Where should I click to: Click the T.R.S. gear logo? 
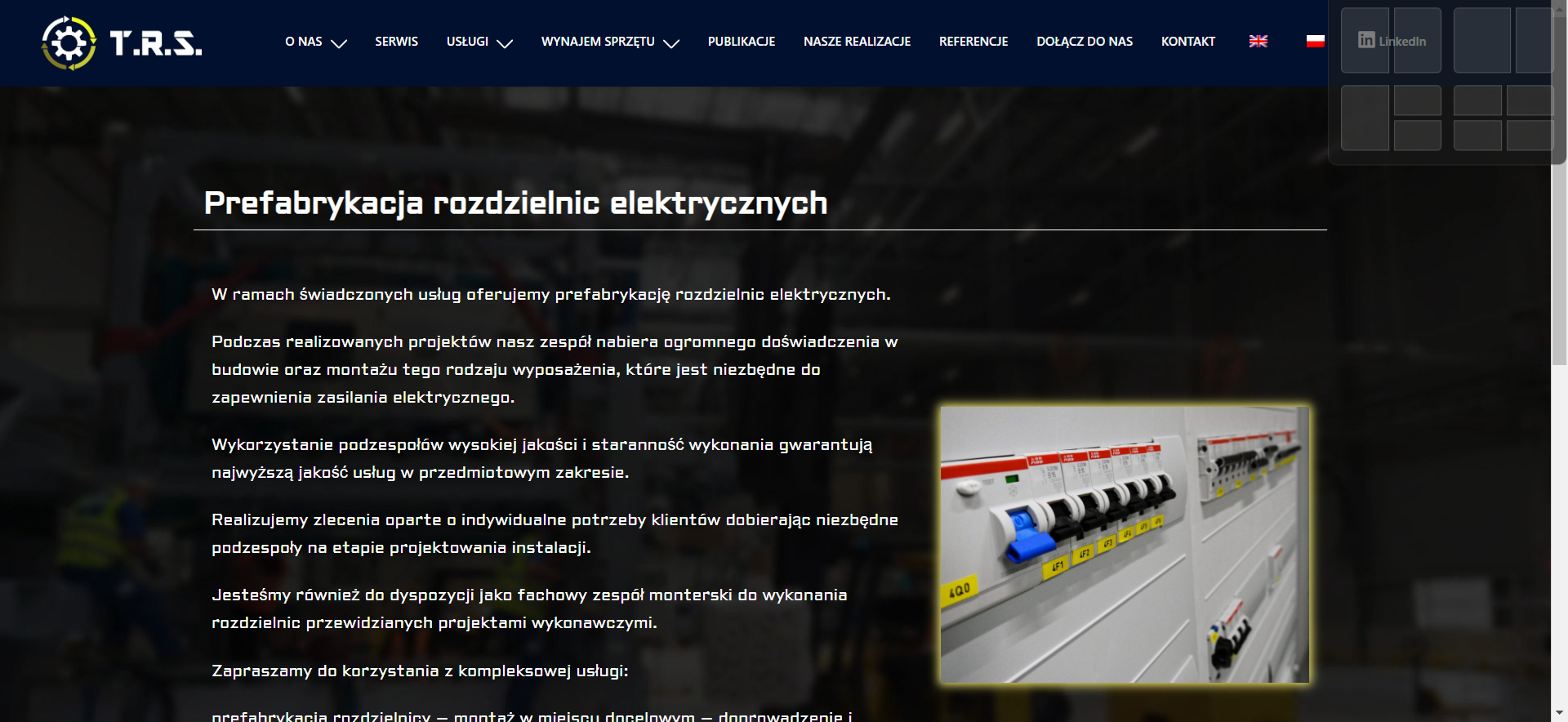(69, 42)
